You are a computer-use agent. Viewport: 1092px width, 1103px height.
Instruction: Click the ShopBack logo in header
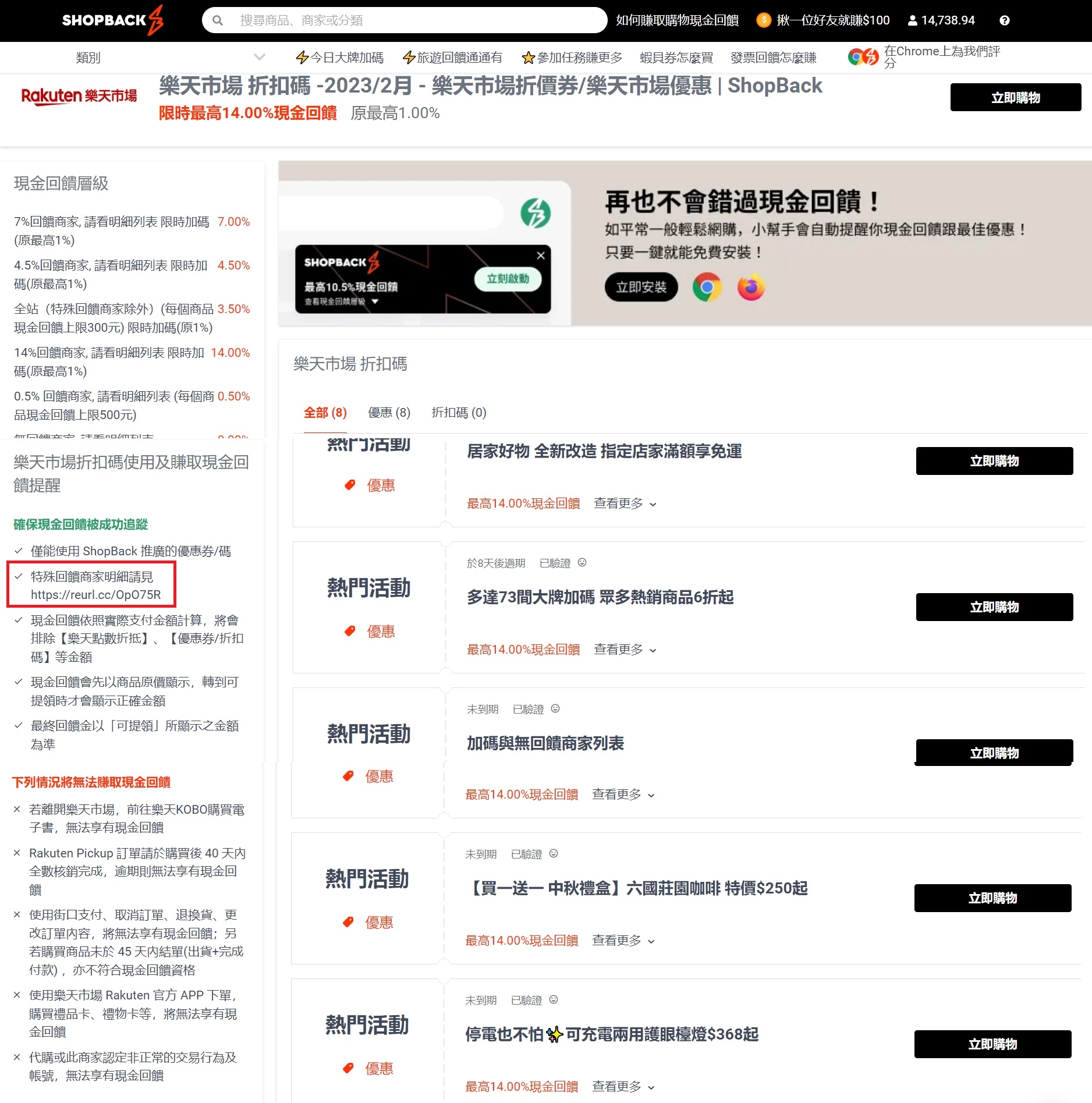113,20
